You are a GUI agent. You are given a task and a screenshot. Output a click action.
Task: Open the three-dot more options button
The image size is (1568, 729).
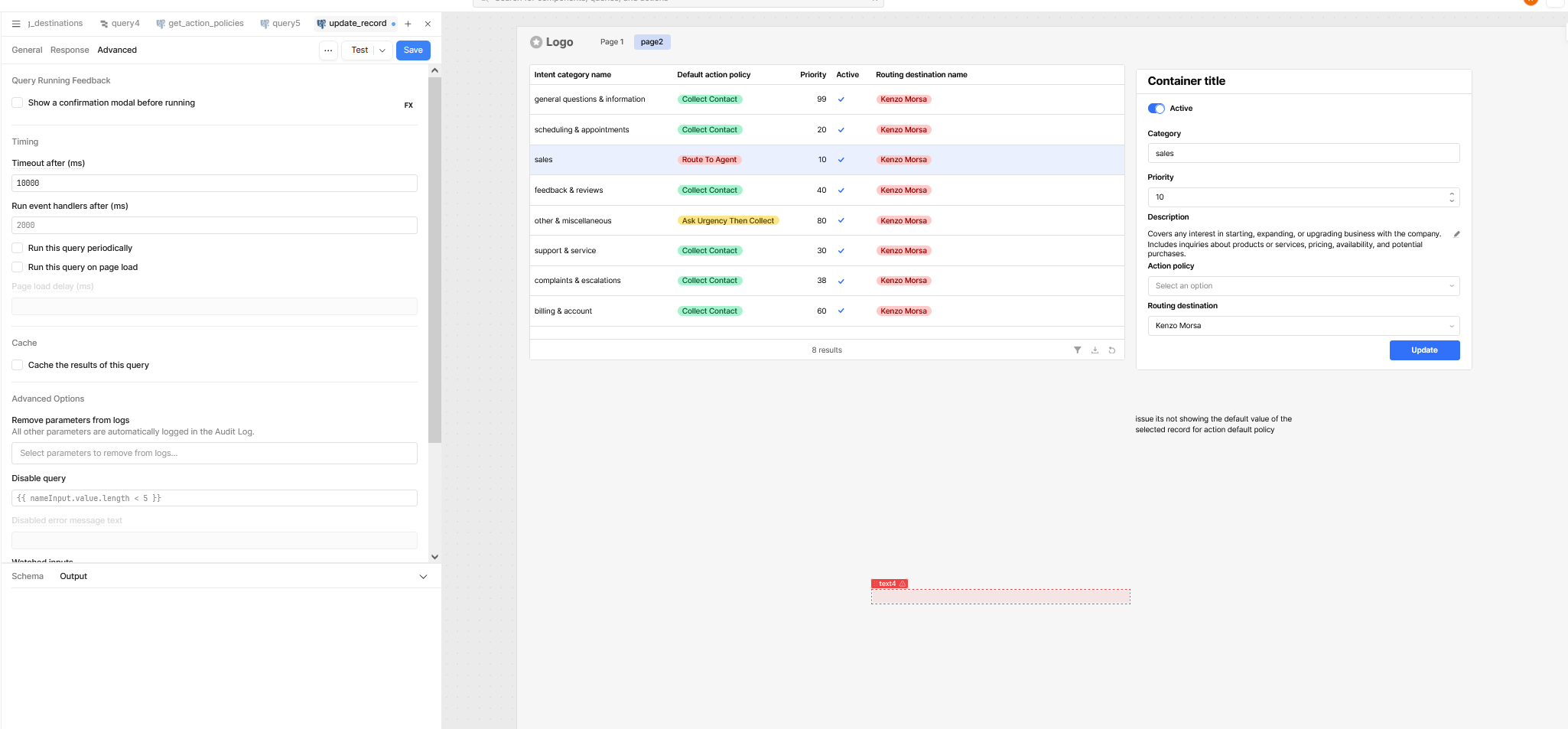pyautogui.click(x=328, y=50)
